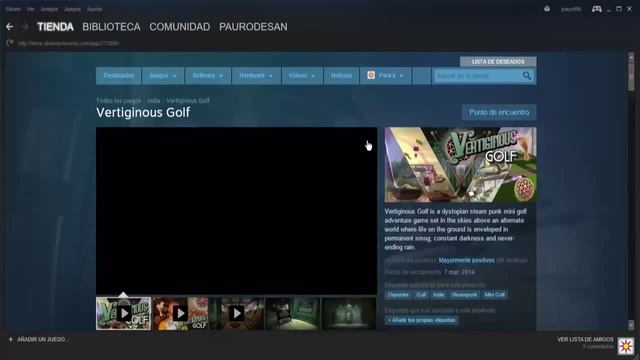
Task: Click the Punto de encuentro button
Action: tap(499, 112)
